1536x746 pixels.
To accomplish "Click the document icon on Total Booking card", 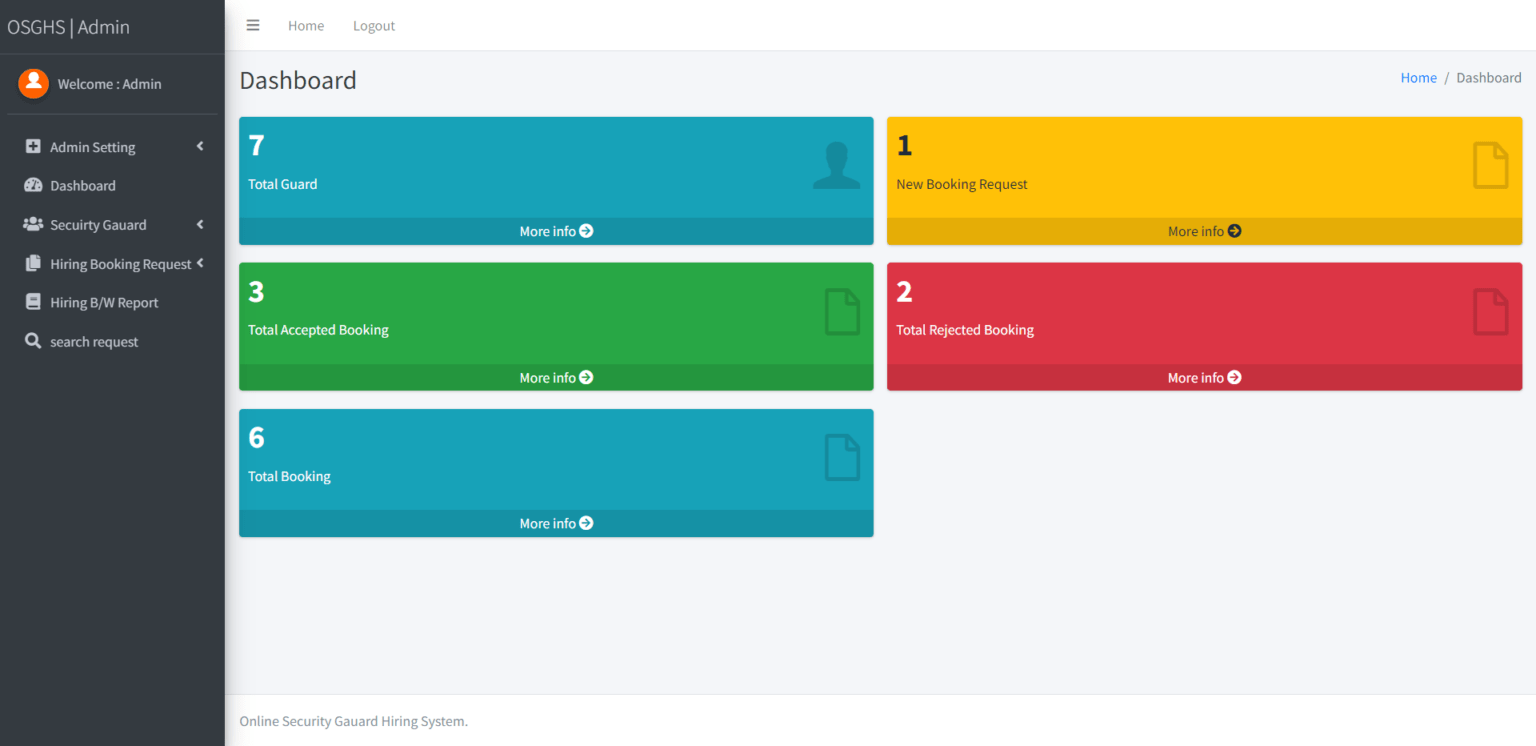I will click(842, 458).
